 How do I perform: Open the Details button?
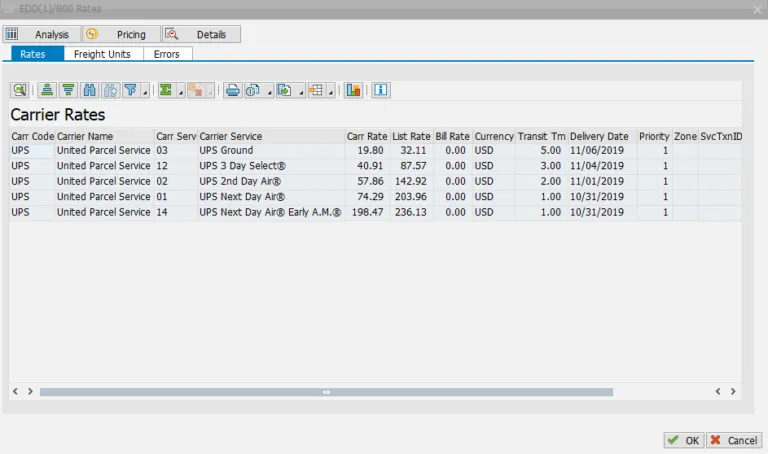click(202, 34)
